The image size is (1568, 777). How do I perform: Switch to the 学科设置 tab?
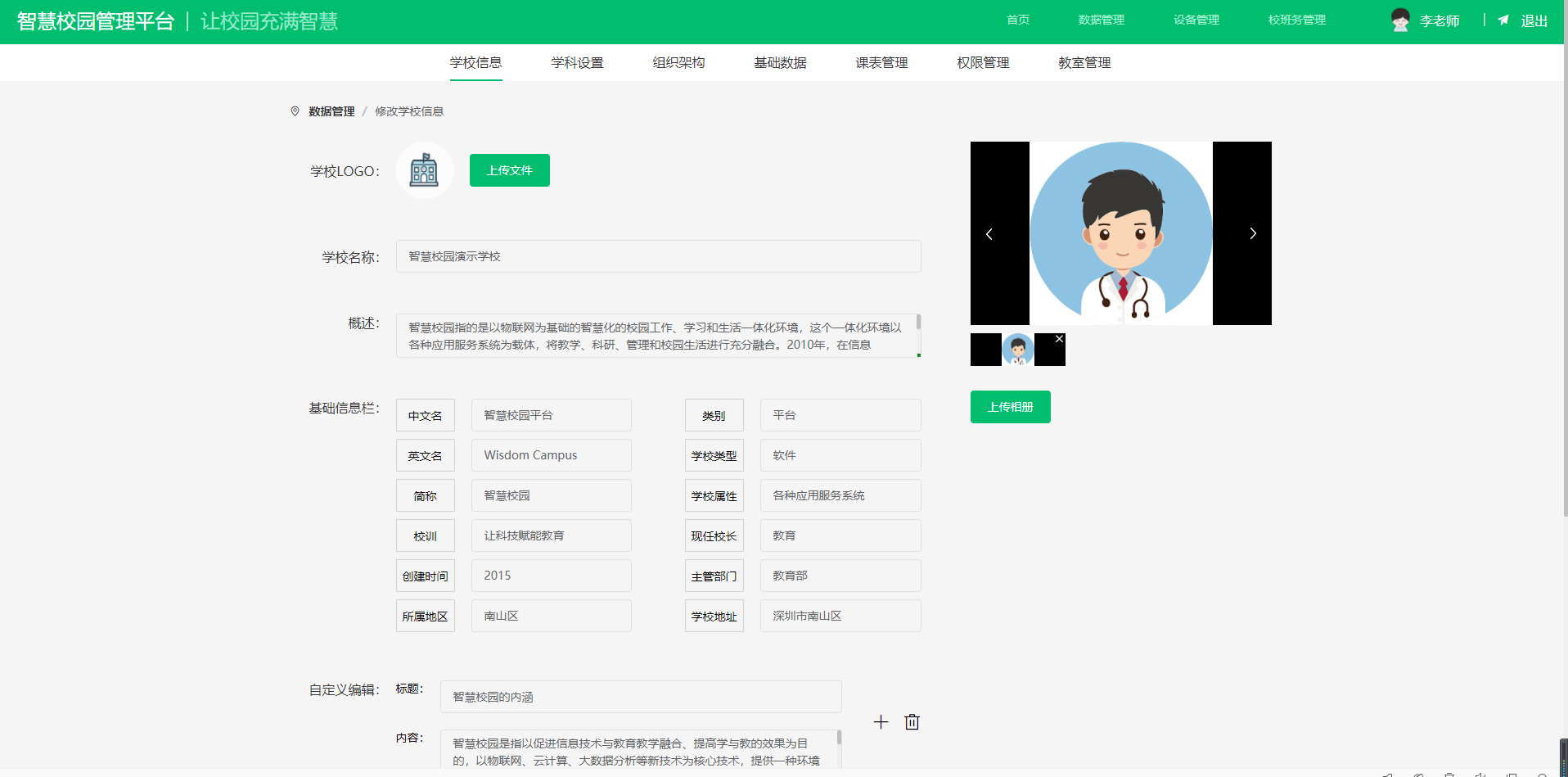pos(577,62)
